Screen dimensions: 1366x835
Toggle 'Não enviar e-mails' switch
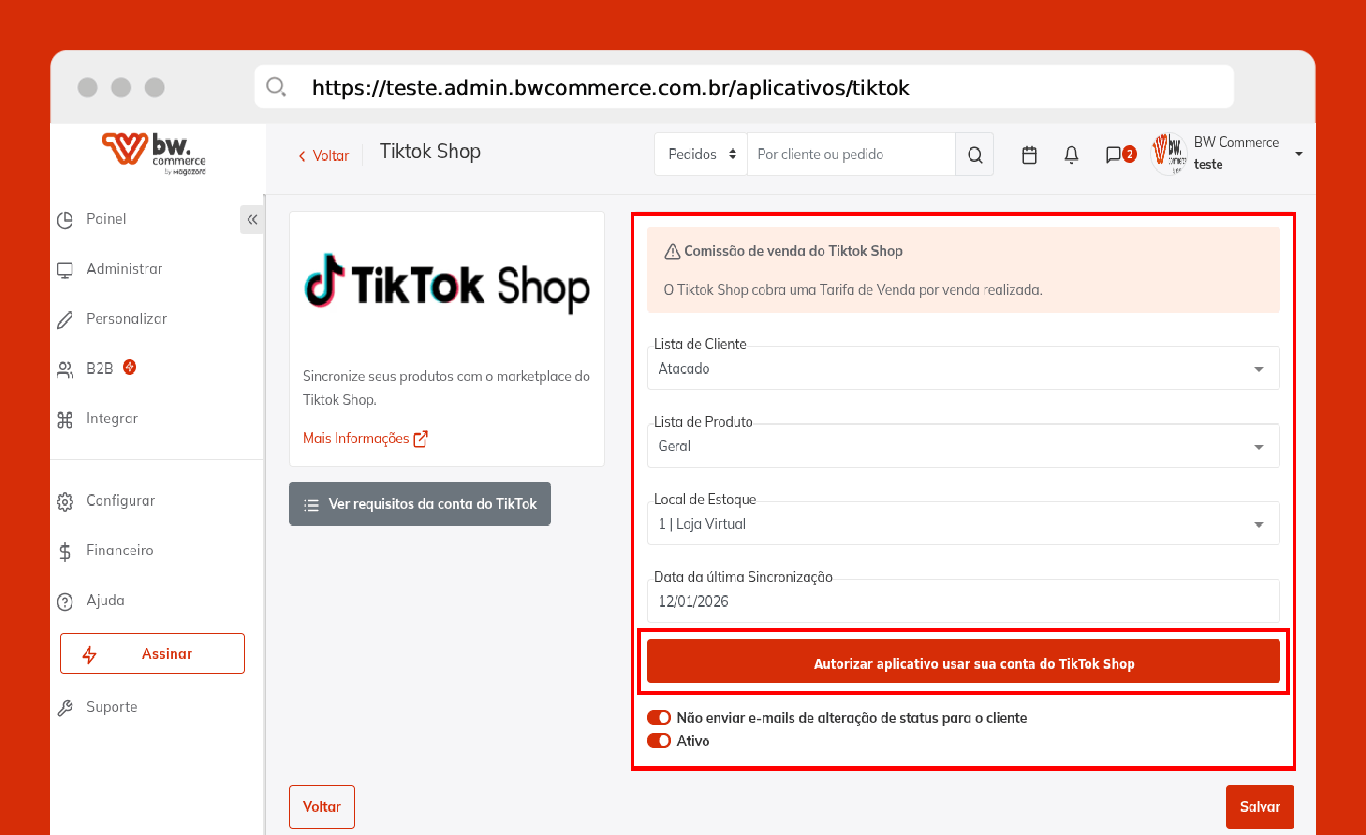coord(659,718)
